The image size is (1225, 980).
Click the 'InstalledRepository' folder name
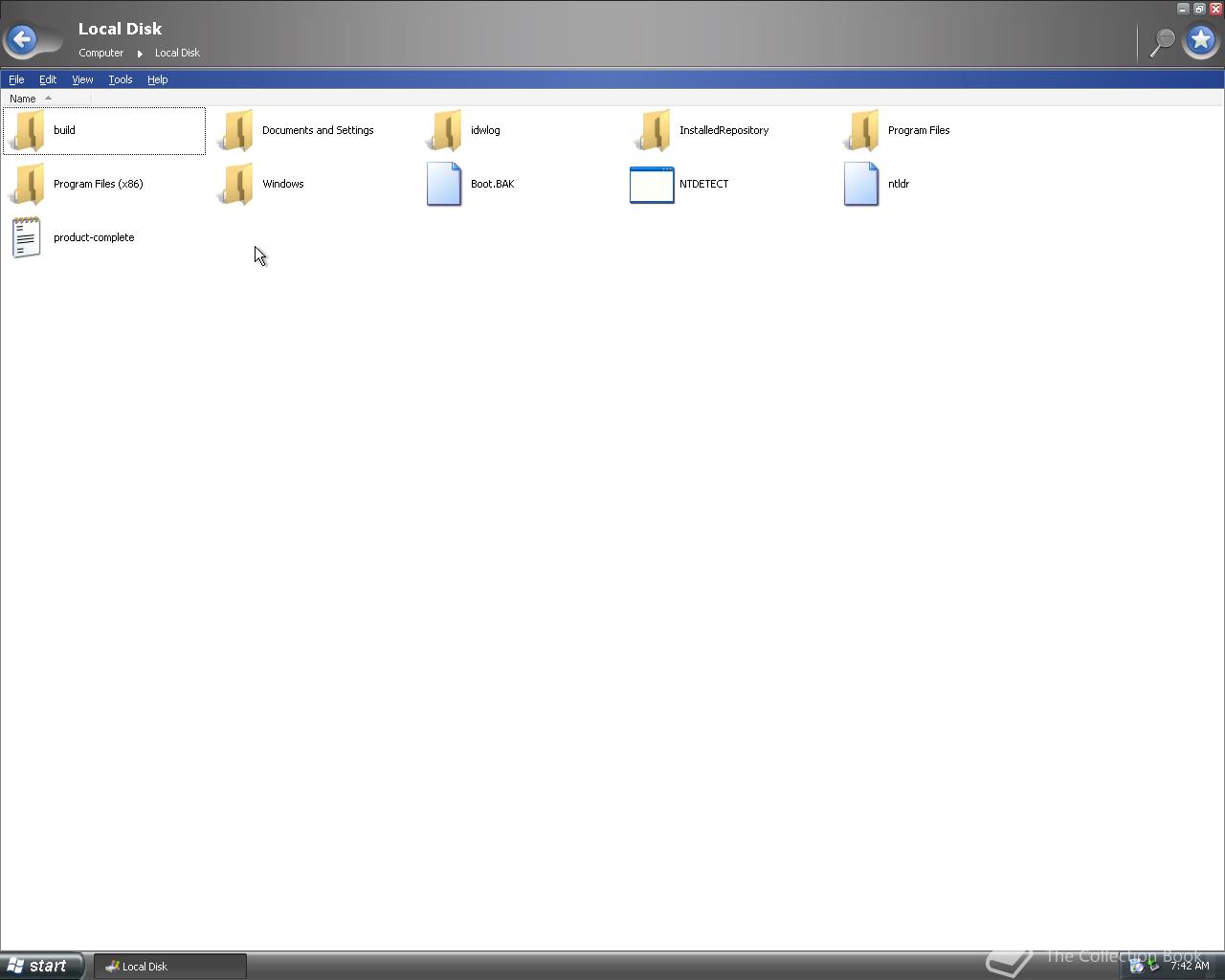(x=724, y=130)
